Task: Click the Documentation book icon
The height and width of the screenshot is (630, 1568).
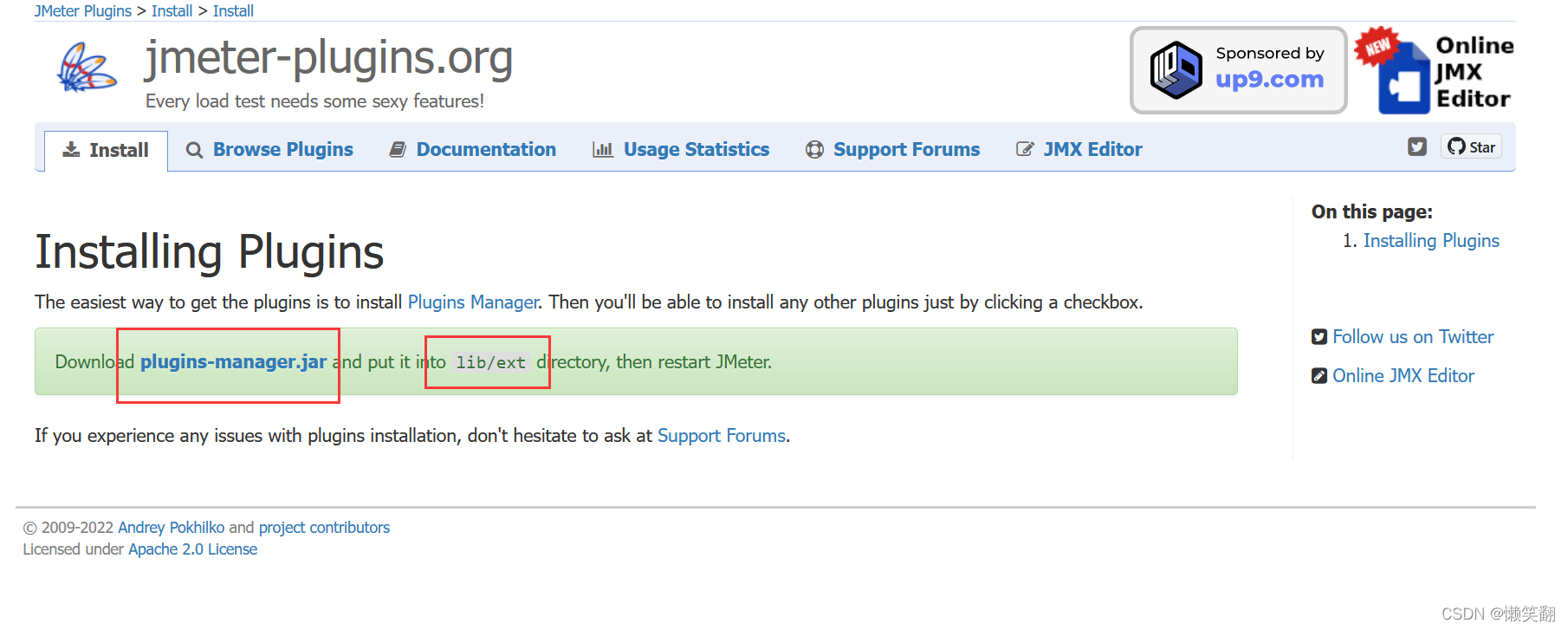Action: tap(398, 150)
